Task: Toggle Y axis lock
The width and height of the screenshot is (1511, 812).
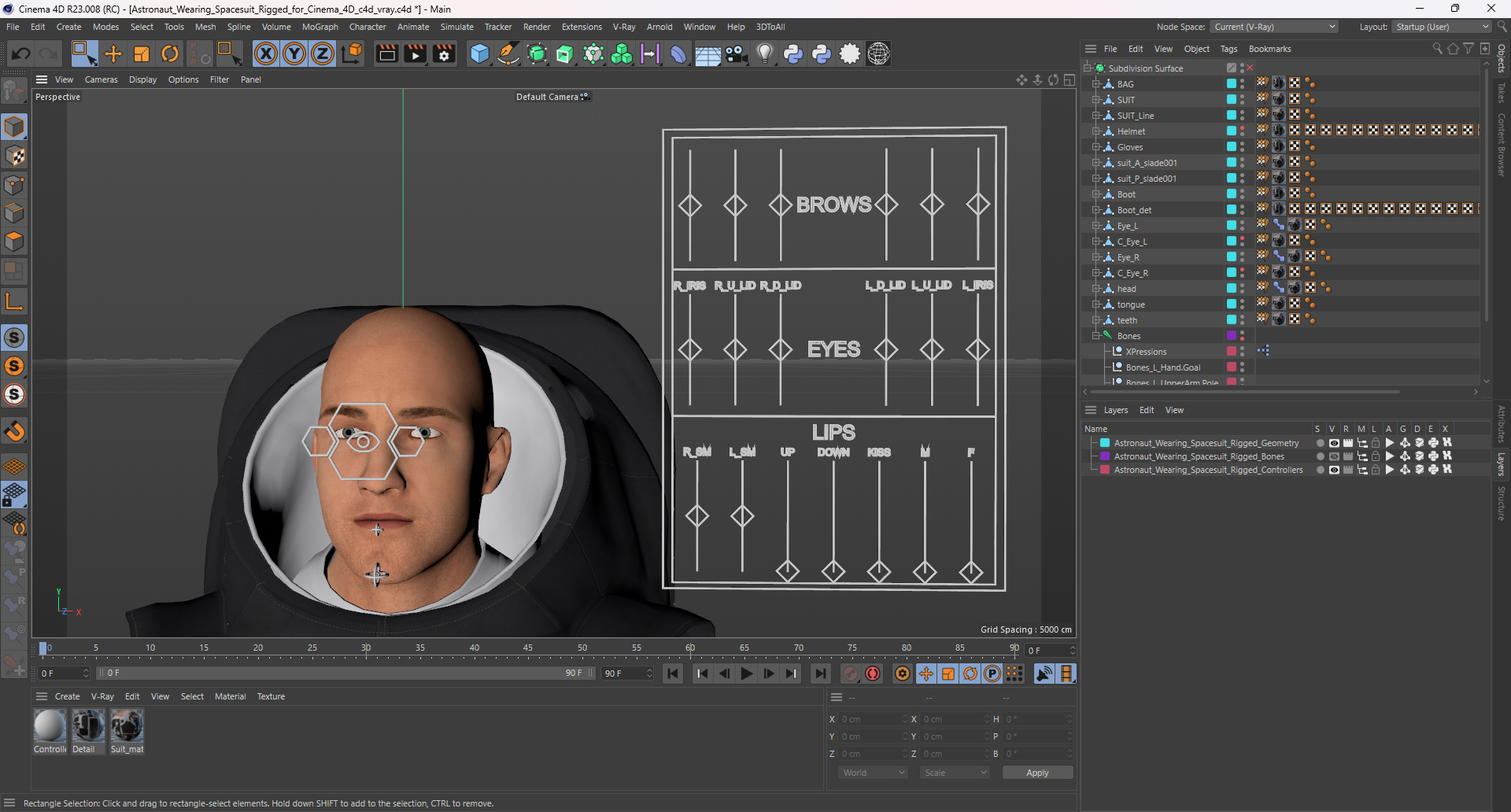Action: (x=294, y=54)
